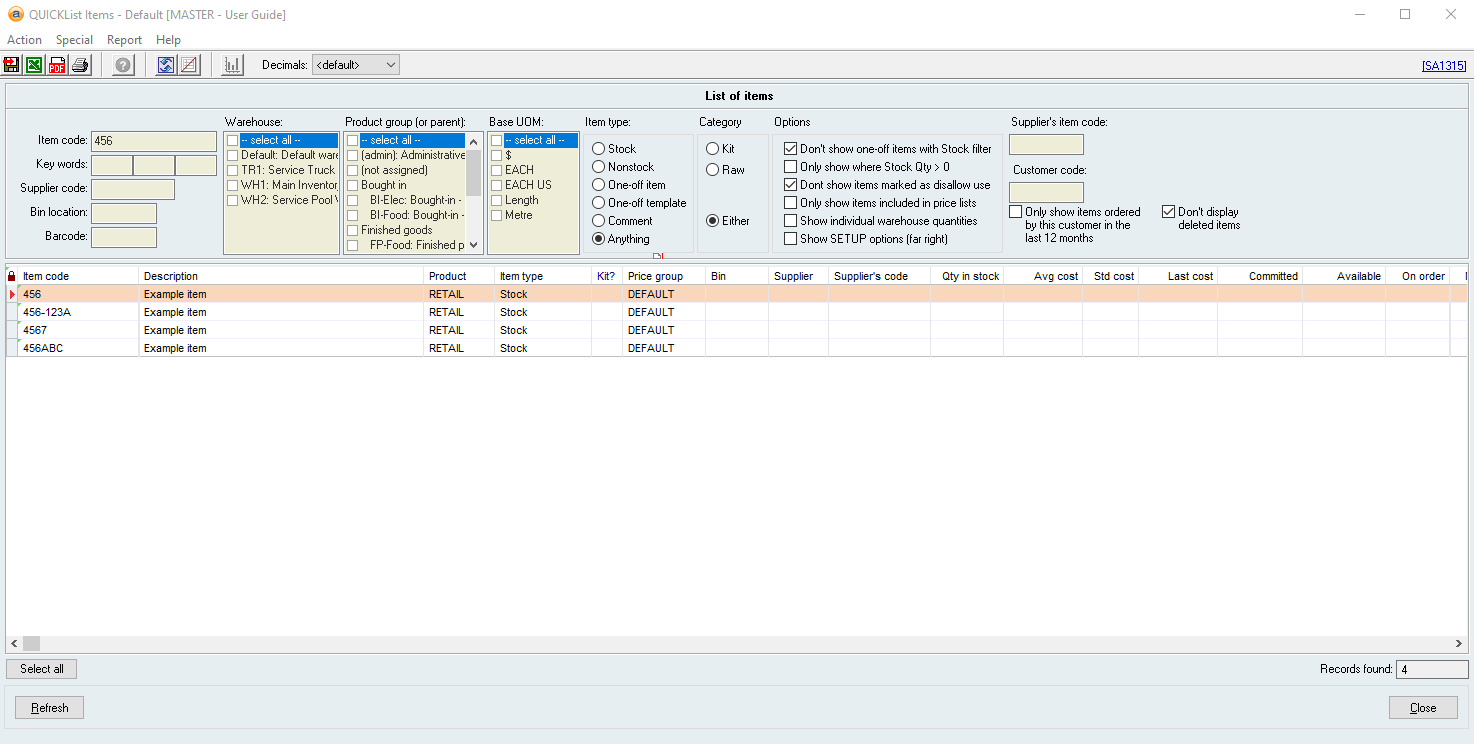Open the Special menu
Screen dimensions: 1474x744
tap(74, 40)
